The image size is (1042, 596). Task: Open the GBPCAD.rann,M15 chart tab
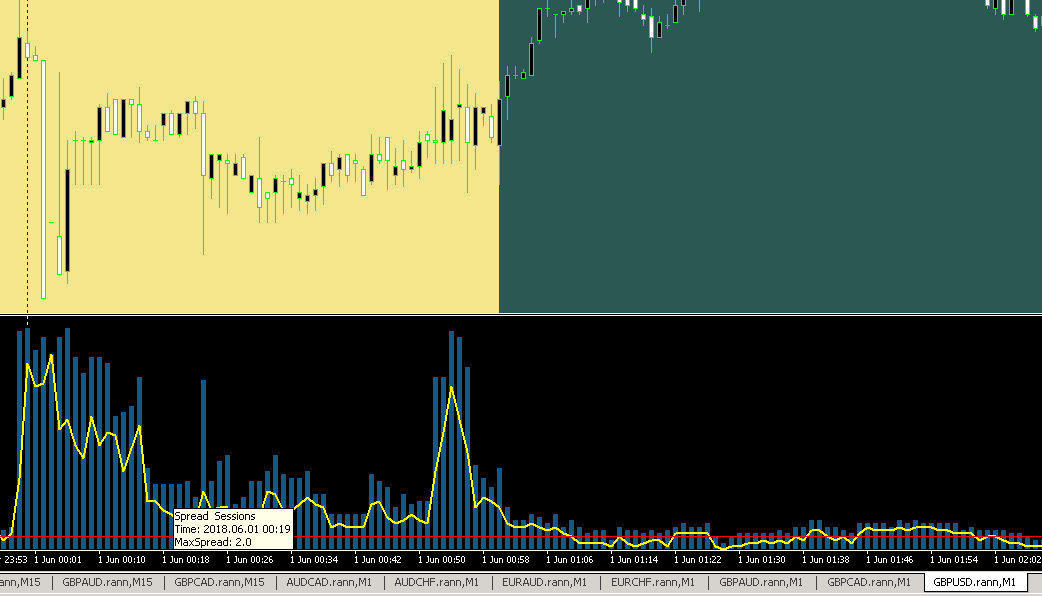click(219, 582)
